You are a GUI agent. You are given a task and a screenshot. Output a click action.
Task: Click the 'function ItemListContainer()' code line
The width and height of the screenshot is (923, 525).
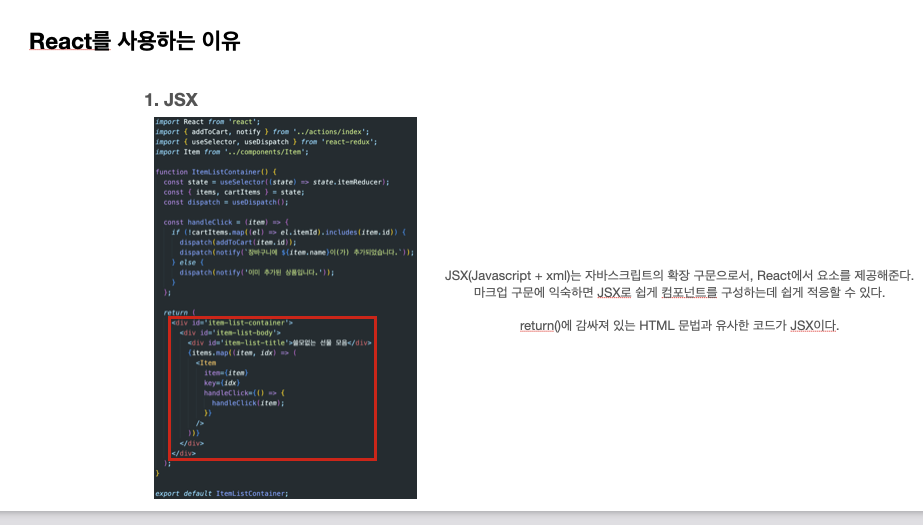pos(216,172)
